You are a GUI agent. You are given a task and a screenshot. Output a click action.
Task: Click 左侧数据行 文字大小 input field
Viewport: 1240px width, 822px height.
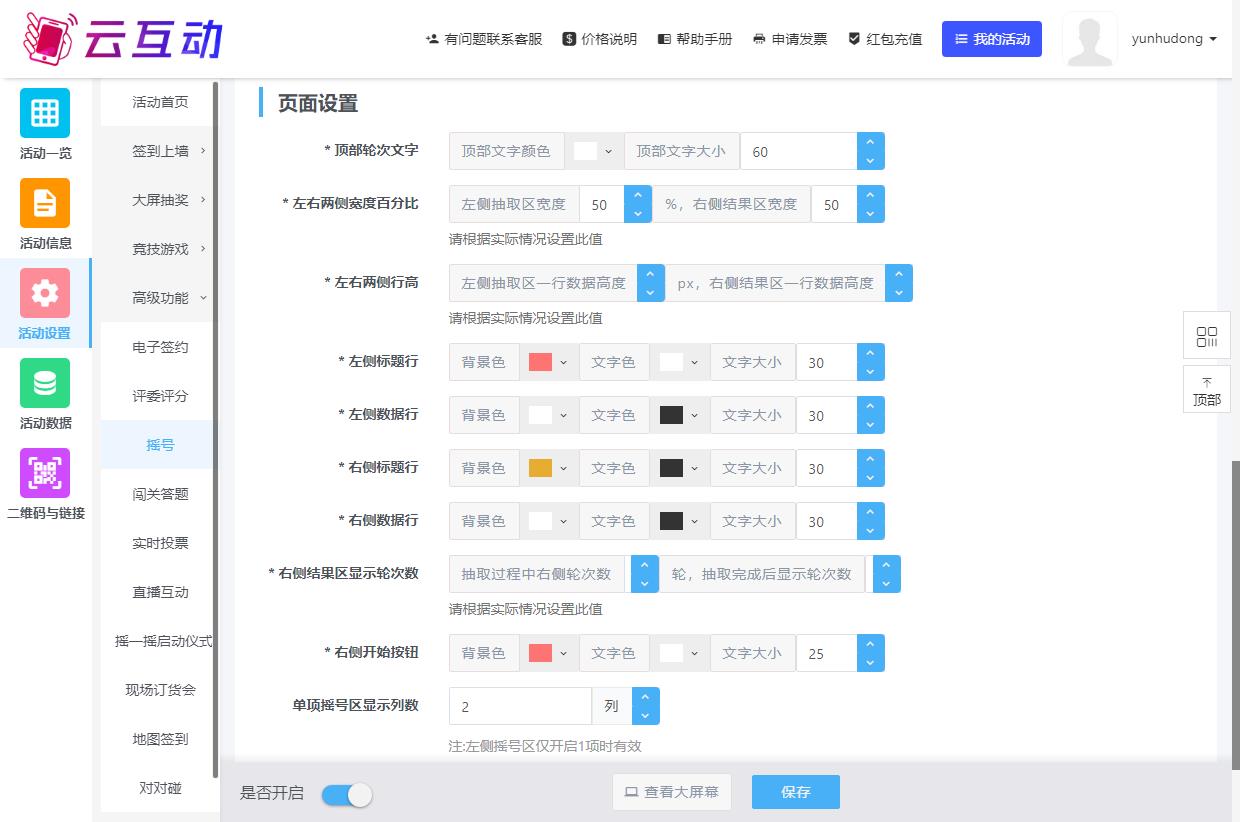click(826, 415)
